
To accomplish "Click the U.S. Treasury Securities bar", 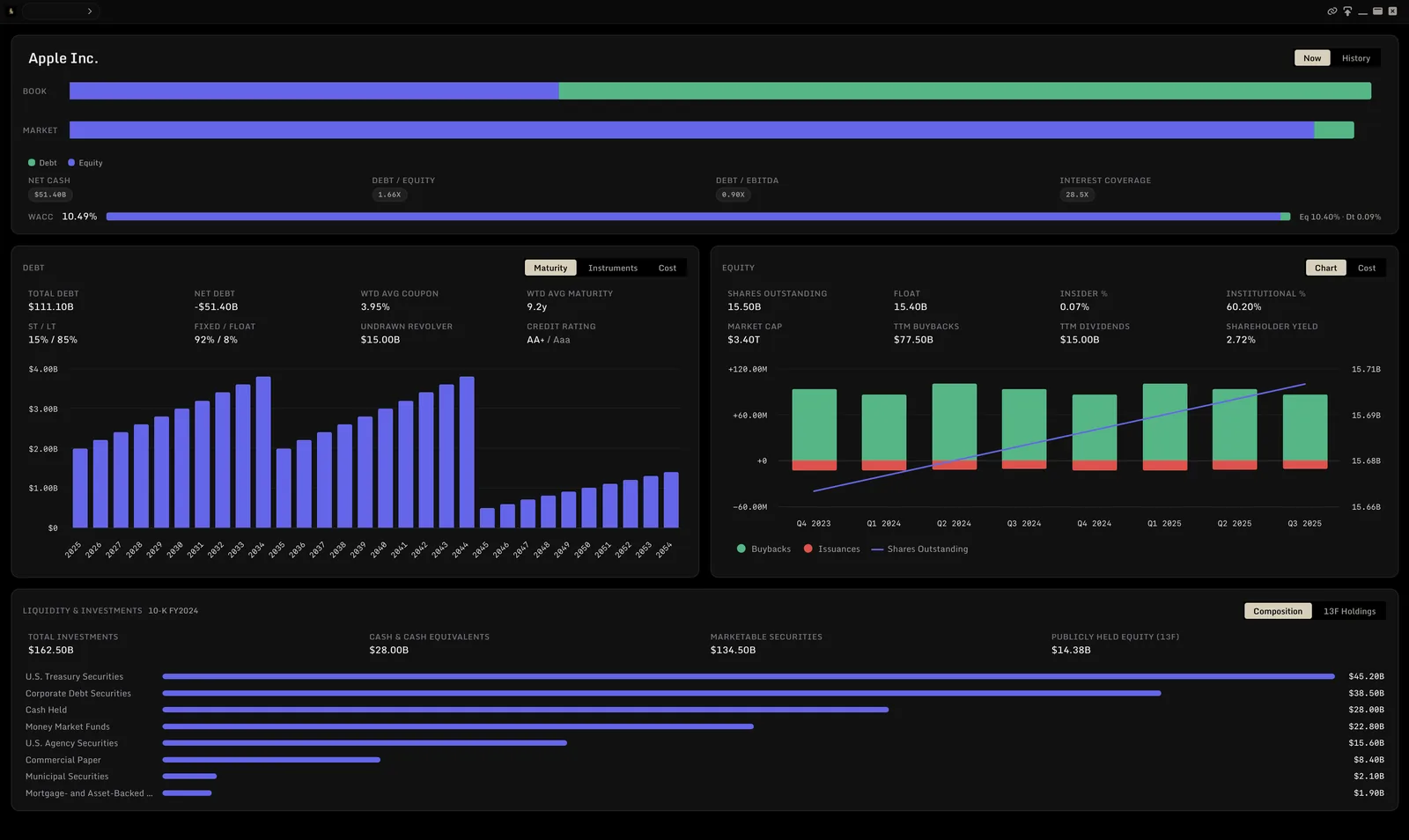I will coord(749,676).
